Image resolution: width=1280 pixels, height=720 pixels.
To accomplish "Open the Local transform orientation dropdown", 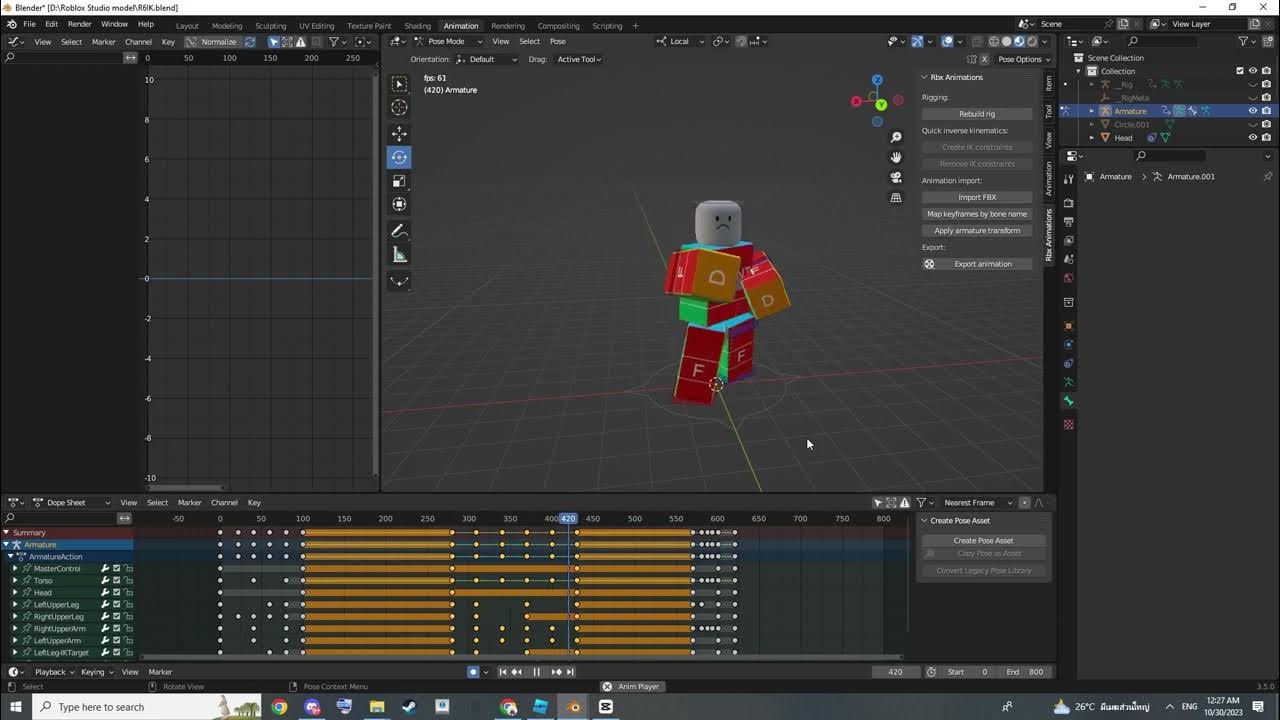I will pos(680,42).
